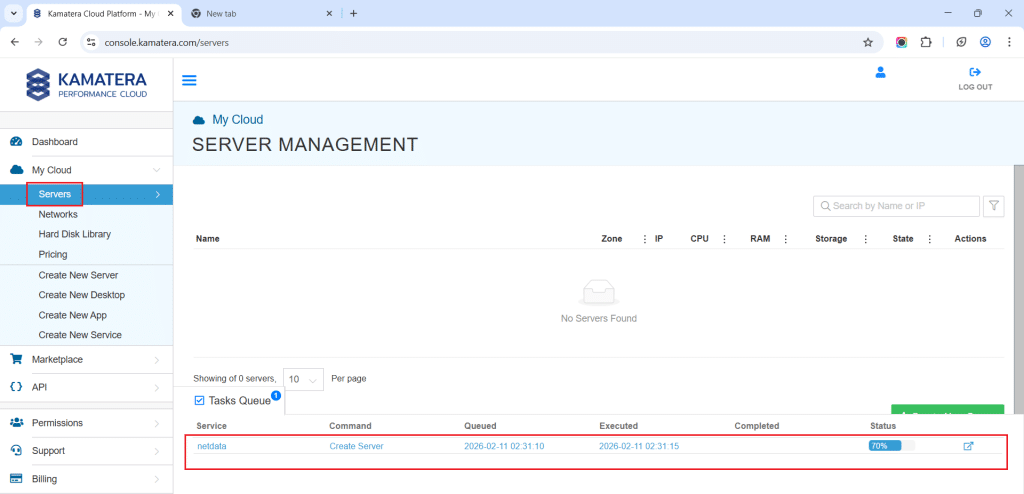The image size is (1024, 494).
Task: Click the Log Out icon
Action: point(975,72)
